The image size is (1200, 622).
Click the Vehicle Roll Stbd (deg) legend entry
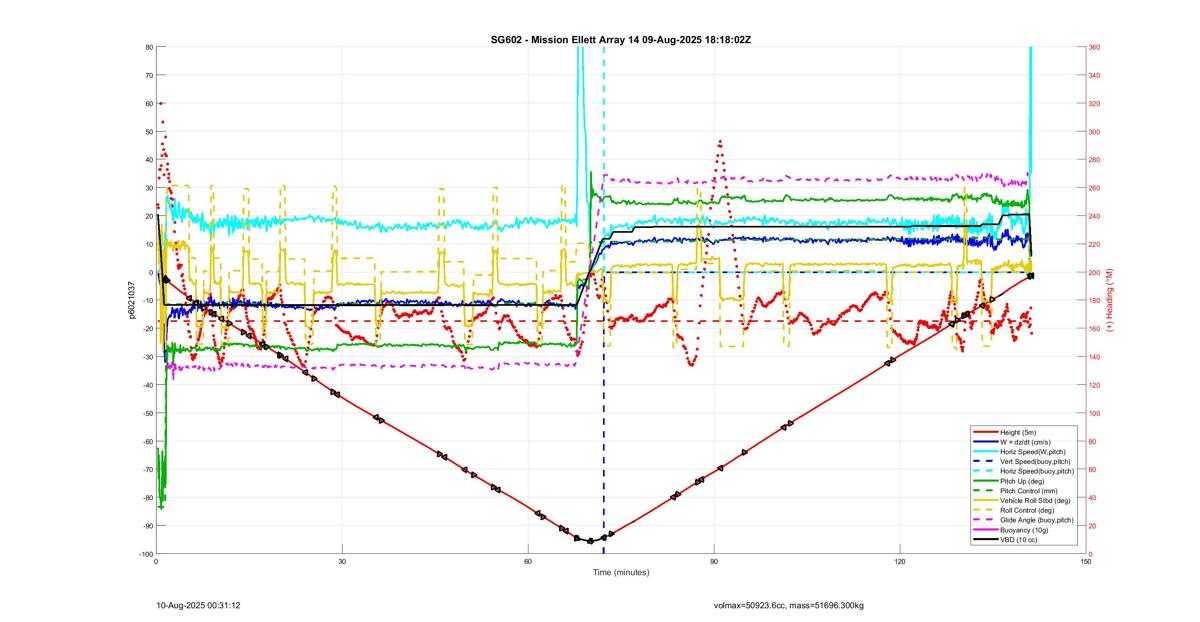coord(1035,500)
